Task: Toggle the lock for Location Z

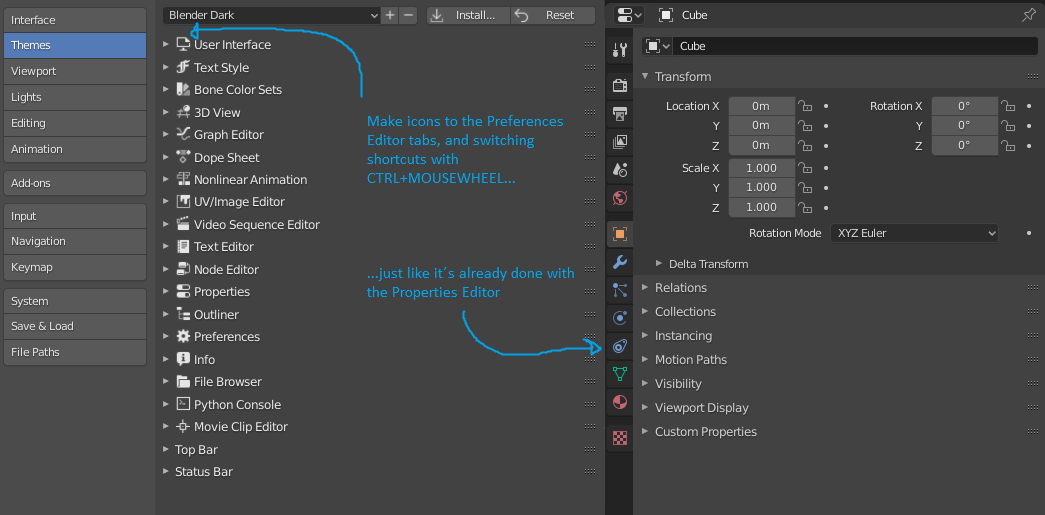Action: tap(806, 145)
